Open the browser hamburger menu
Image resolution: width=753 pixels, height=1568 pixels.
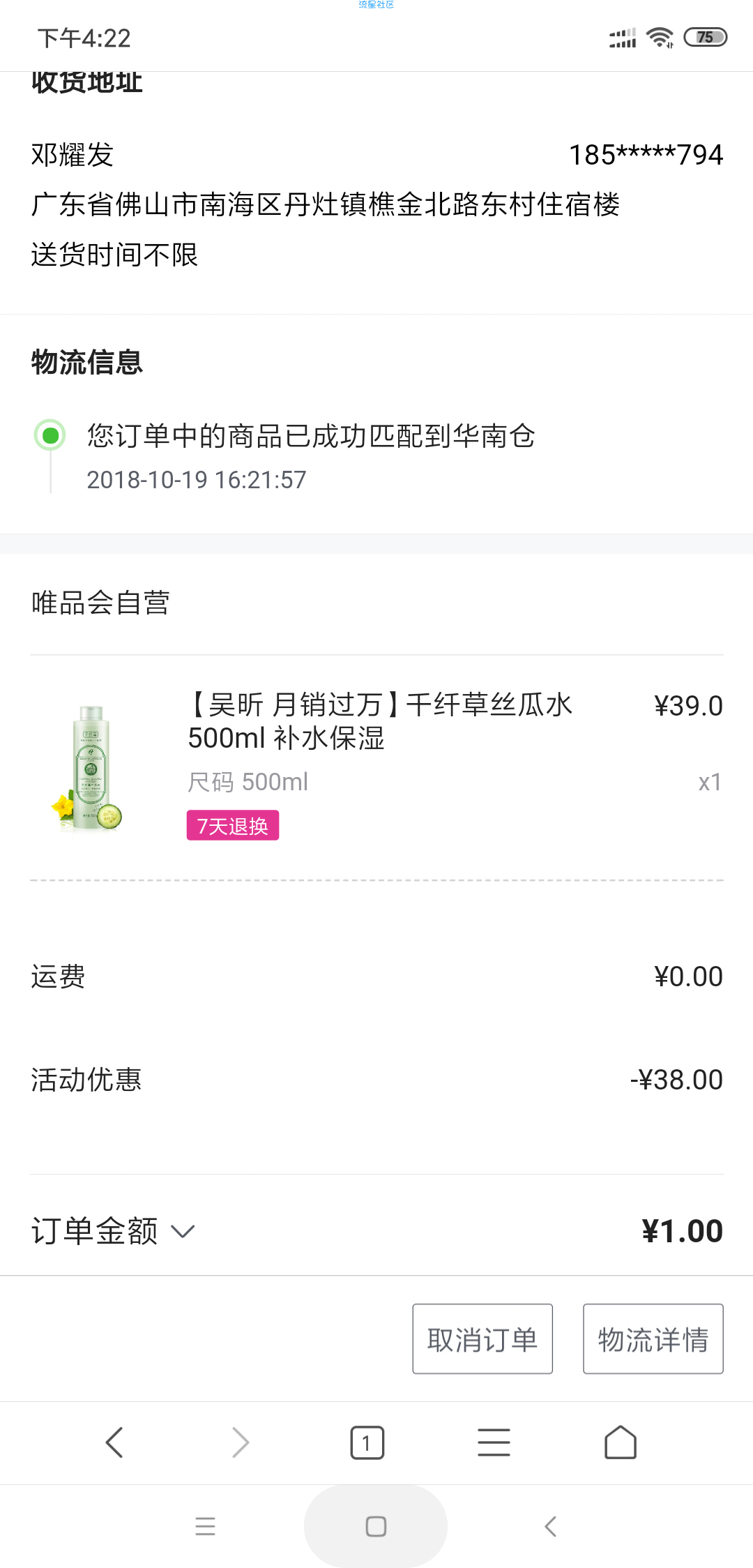tap(494, 1442)
